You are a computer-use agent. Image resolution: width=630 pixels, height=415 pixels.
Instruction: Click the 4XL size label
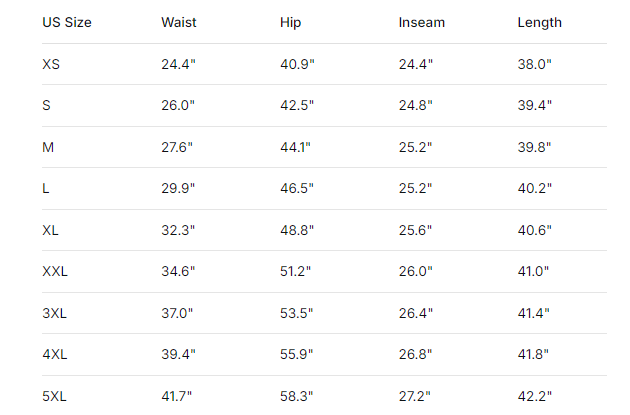pyautogui.click(x=54, y=354)
